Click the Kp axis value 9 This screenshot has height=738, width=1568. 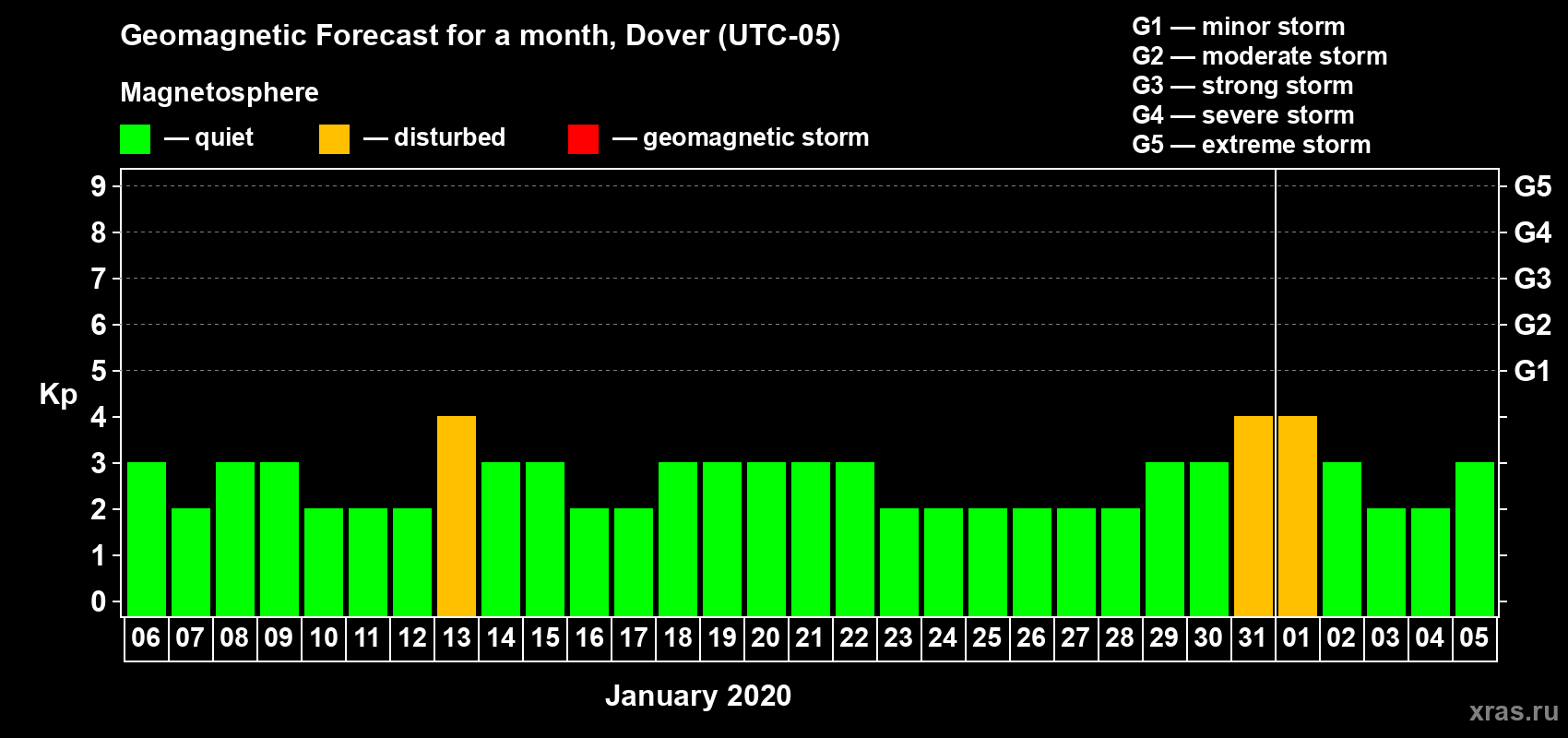[x=98, y=186]
